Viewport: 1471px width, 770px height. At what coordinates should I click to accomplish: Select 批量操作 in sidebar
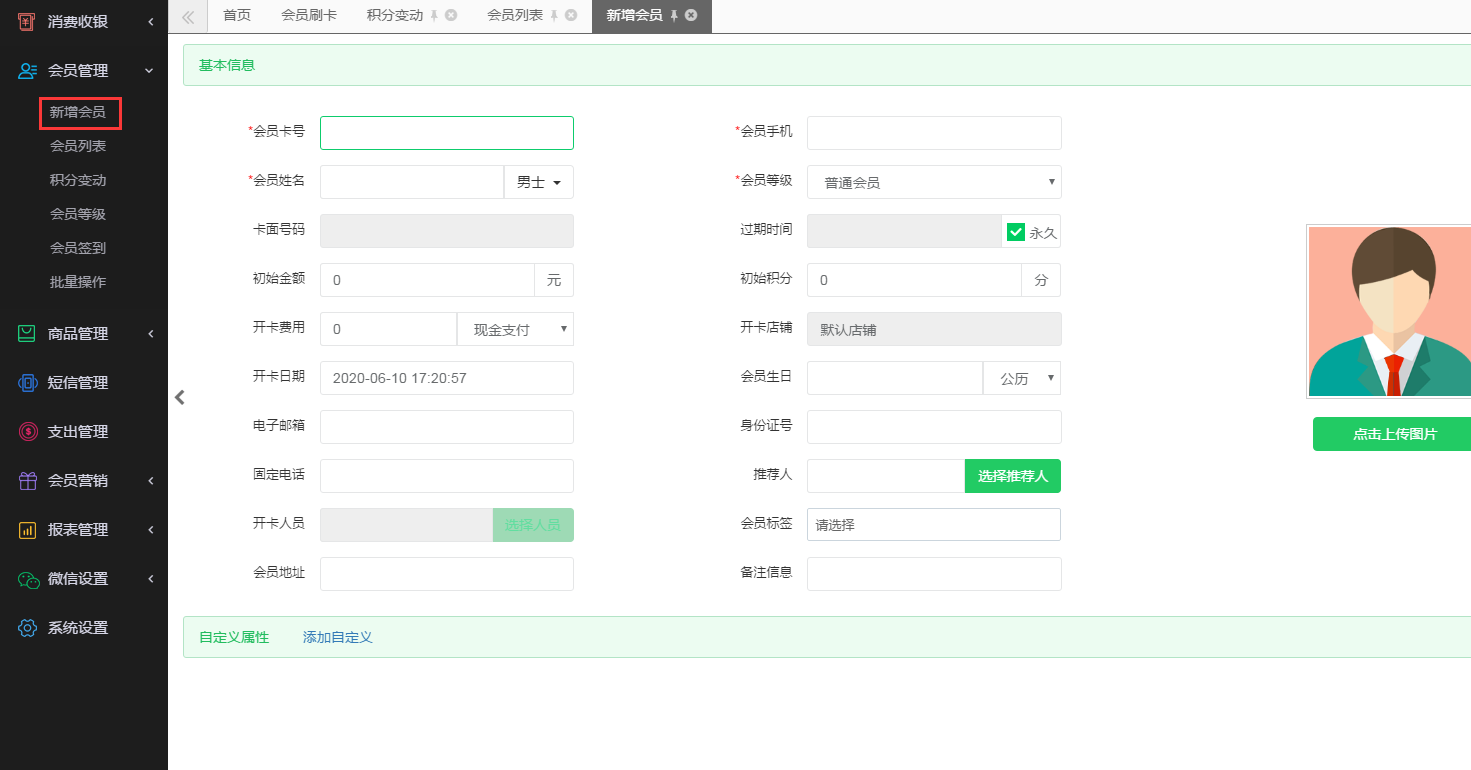pos(78,282)
